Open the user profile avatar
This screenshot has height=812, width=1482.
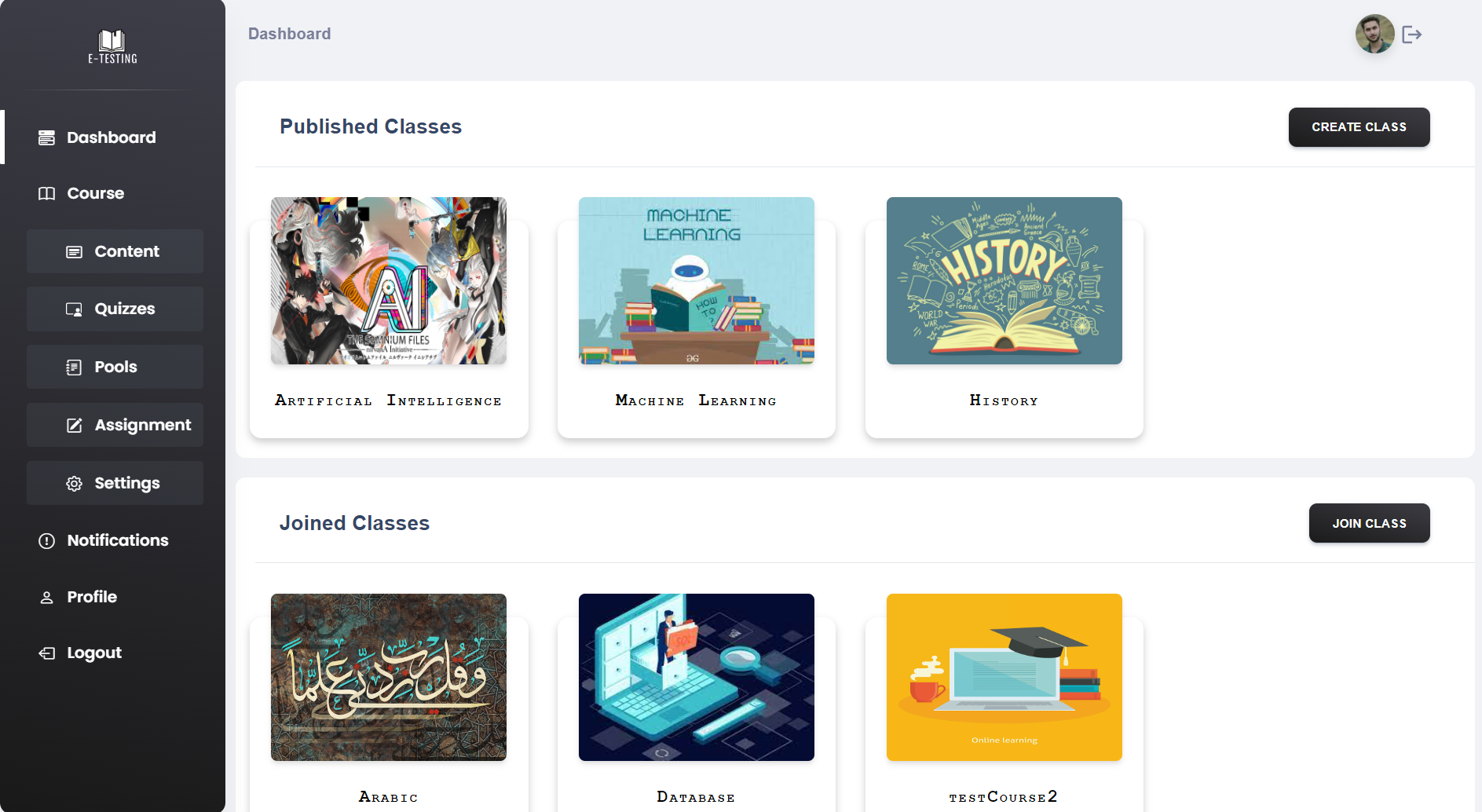tap(1374, 34)
